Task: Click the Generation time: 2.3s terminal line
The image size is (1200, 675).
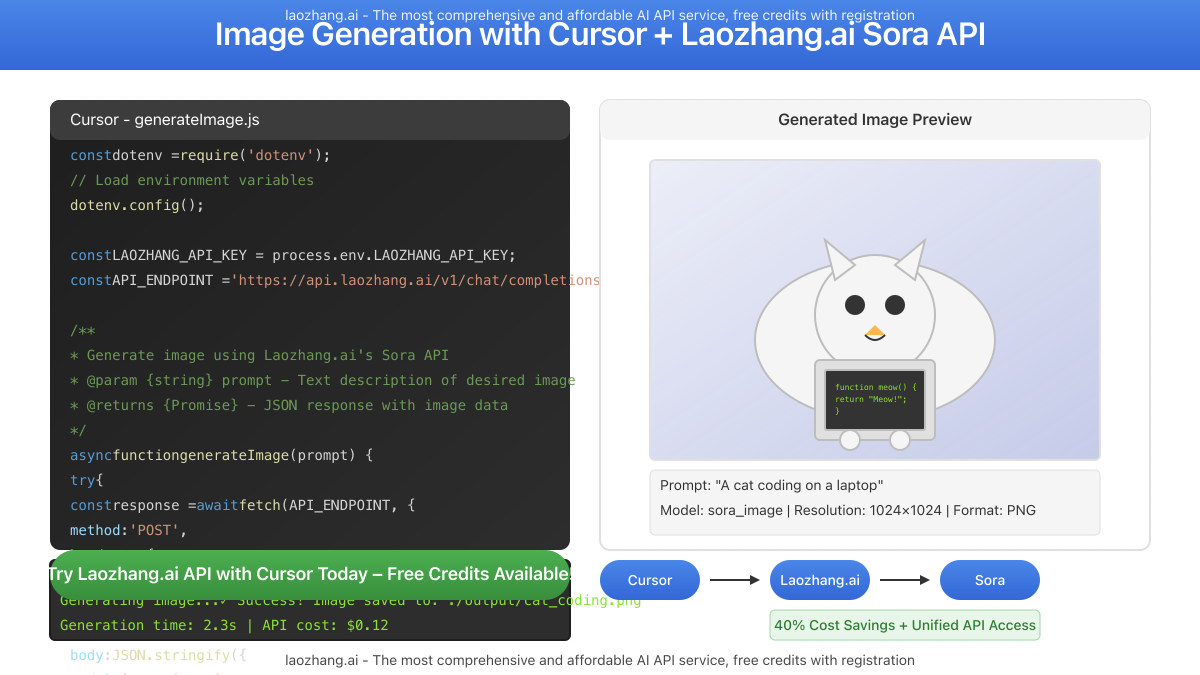Action: 224,625
